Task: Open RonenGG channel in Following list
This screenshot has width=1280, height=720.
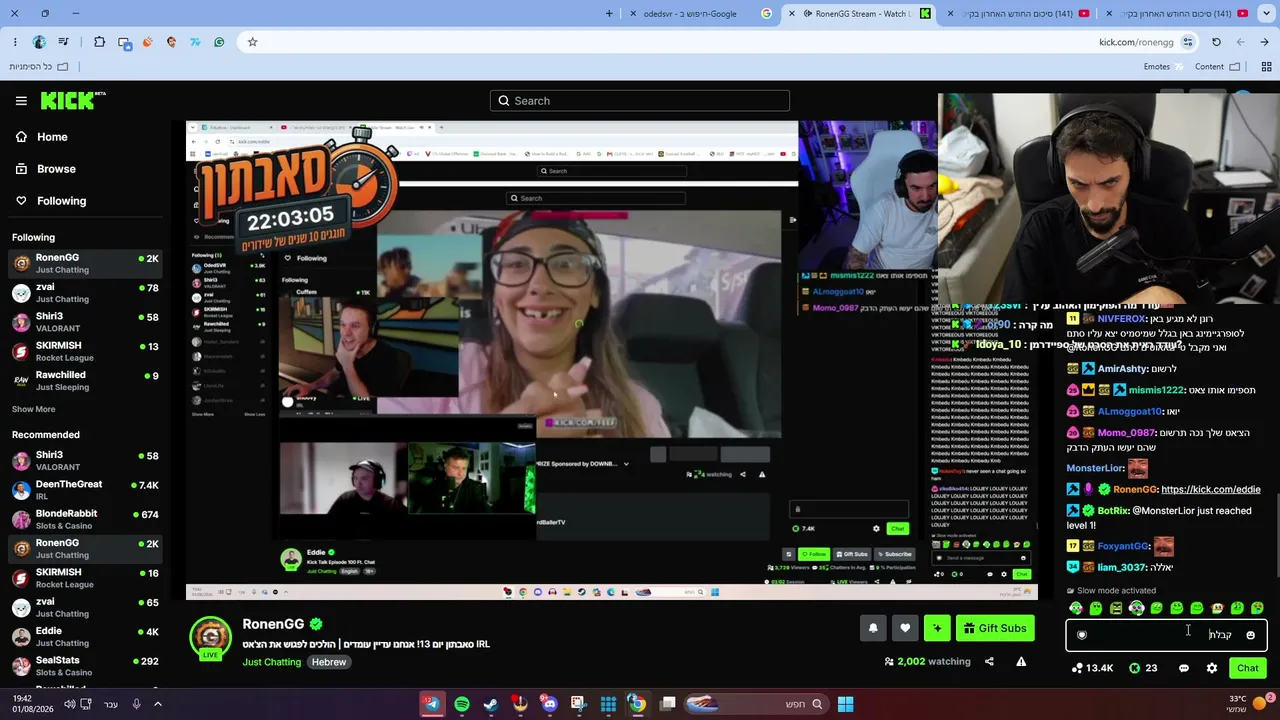Action: [x=85, y=263]
